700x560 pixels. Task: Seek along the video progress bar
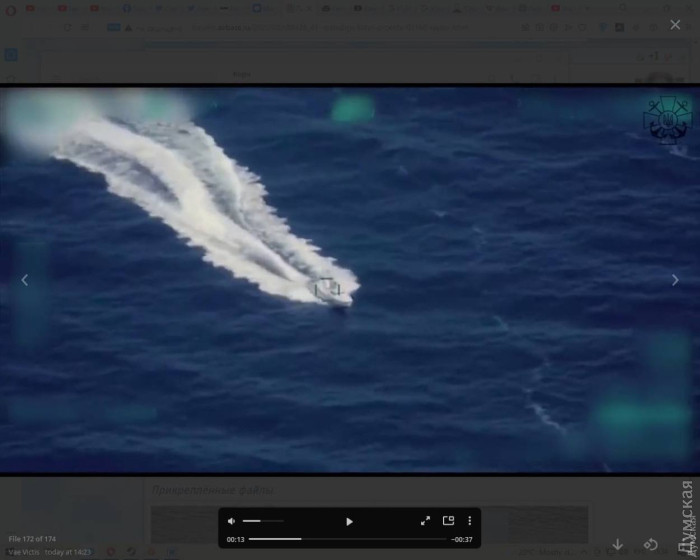pos(345,539)
